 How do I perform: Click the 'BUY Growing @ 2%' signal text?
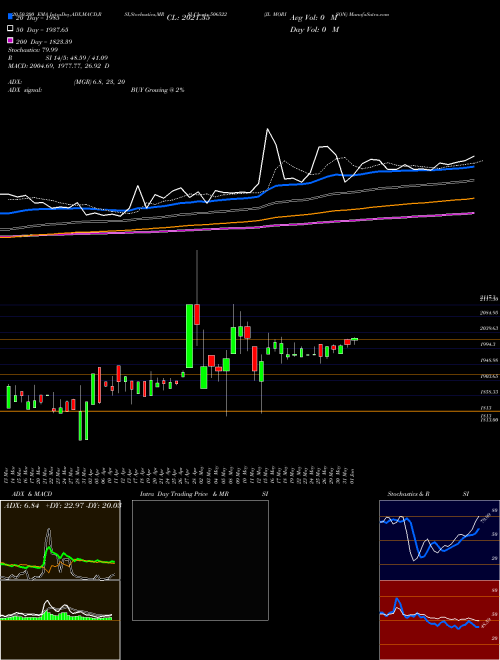click(158, 90)
